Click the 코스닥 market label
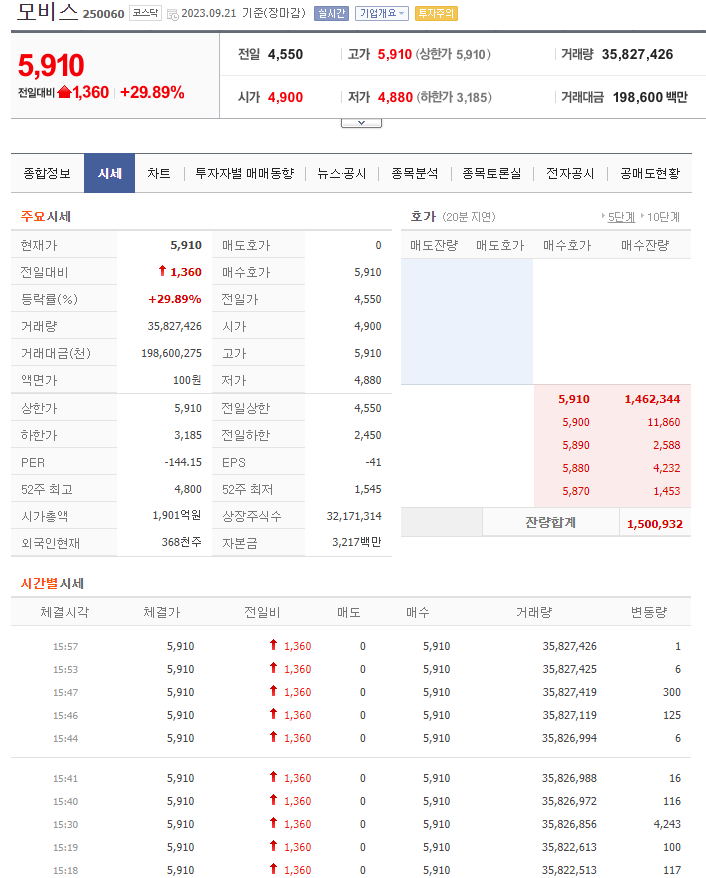Screen dimensions: 706x878 click(145, 13)
